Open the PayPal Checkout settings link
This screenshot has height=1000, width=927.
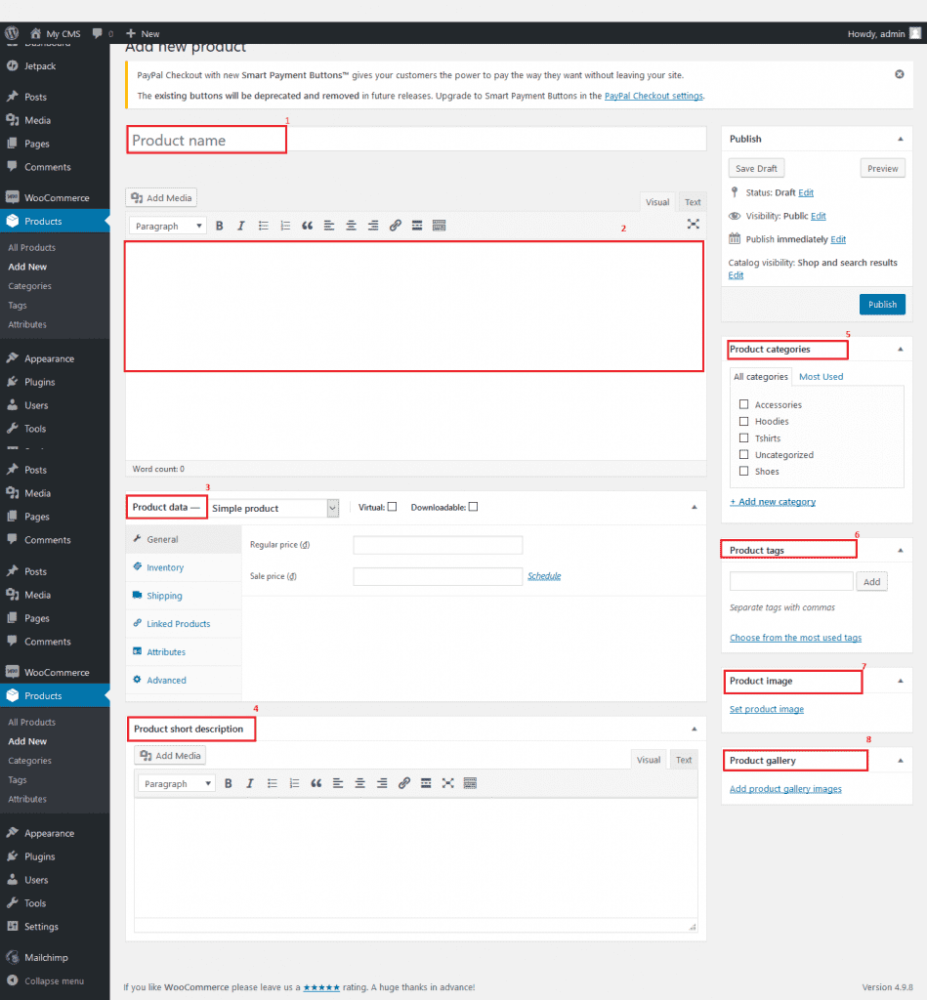653,96
